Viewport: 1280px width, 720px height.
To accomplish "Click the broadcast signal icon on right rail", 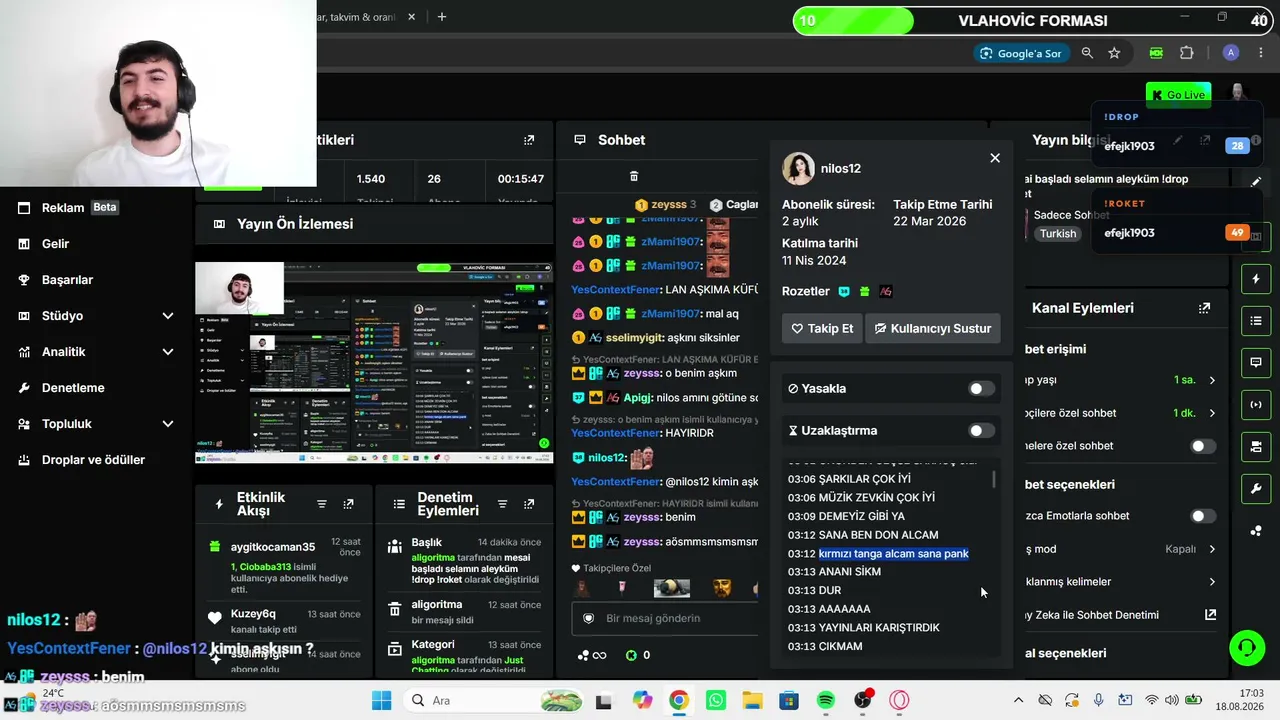I will [1256, 404].
